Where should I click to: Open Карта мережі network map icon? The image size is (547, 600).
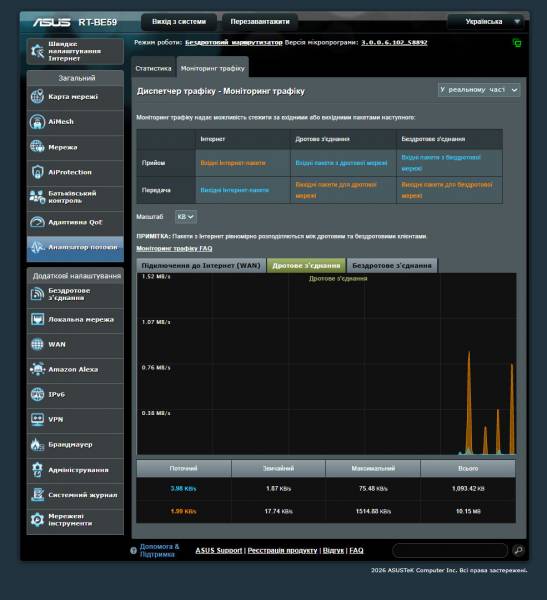click(x=38, y=96)
